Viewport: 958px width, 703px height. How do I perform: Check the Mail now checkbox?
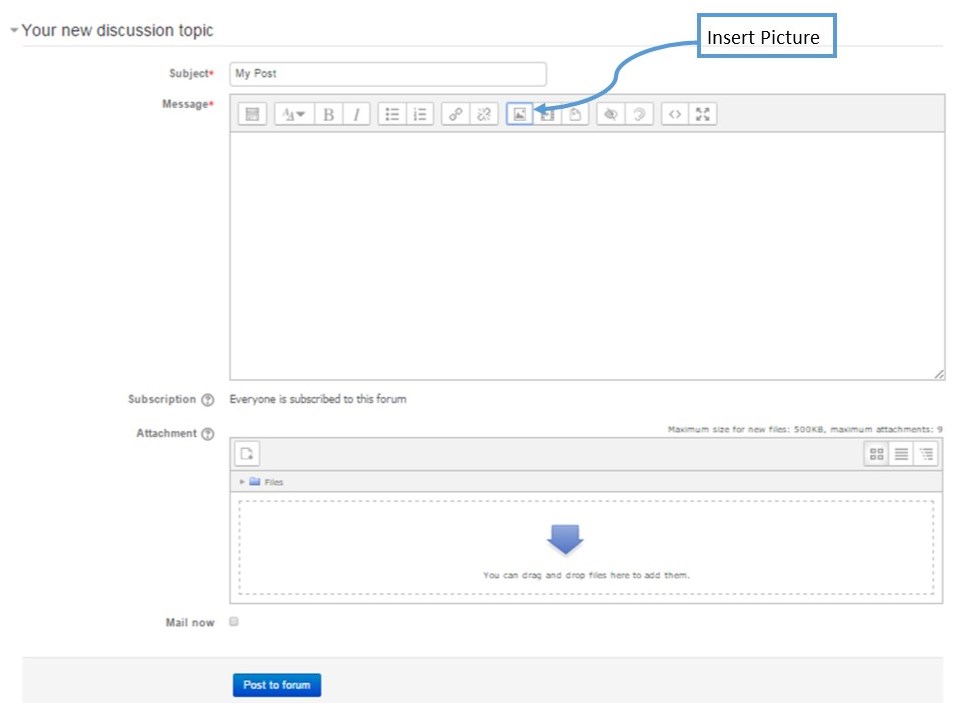(x=233, y=622)
